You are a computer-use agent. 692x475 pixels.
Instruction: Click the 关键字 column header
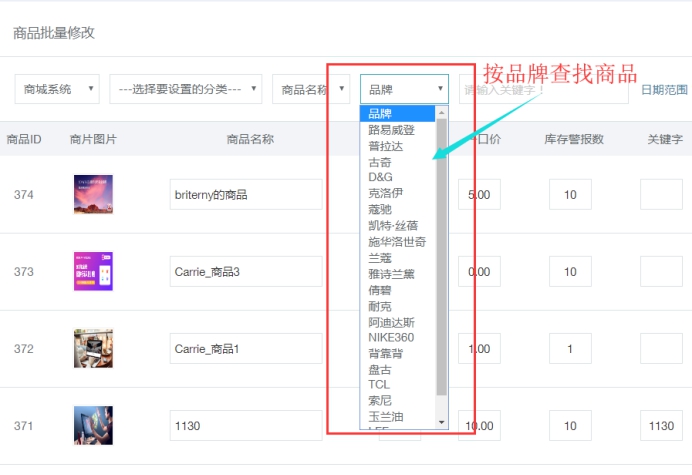pyautogui.click(x=665, y=139)
